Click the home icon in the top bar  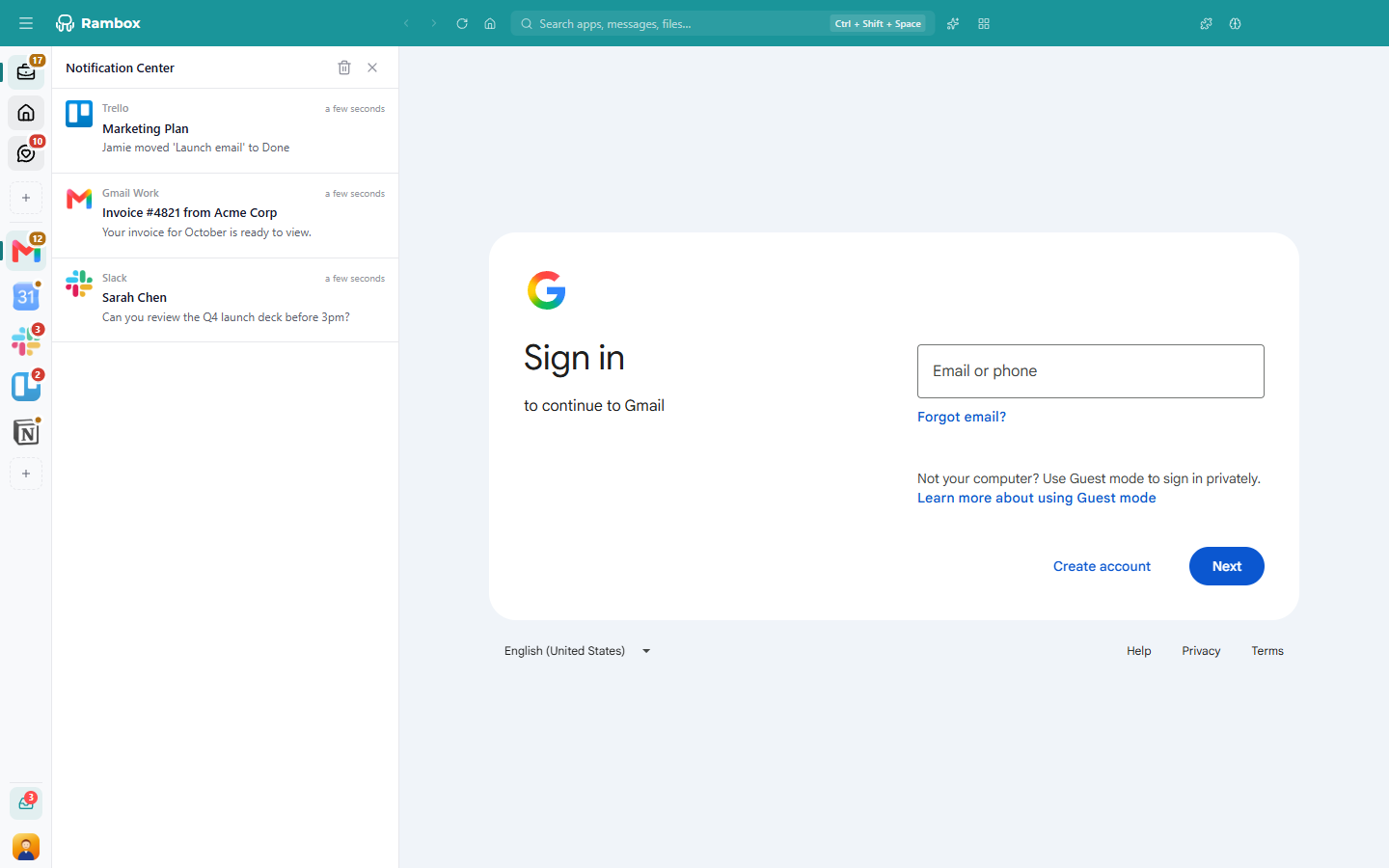click(x=490, y=23)
